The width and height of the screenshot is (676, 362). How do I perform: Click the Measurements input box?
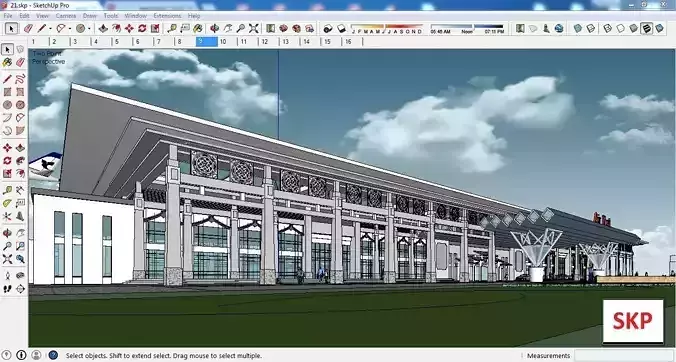[624, 356]
